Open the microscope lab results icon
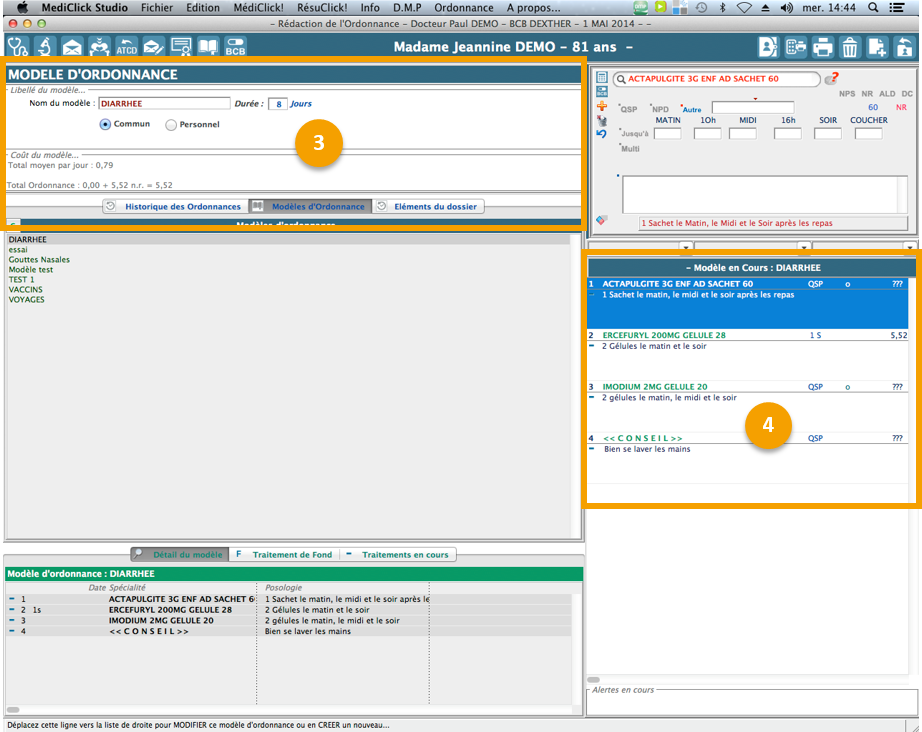Image resolution: width=922 pixels, height=732 pixels. tap(45, 46)
